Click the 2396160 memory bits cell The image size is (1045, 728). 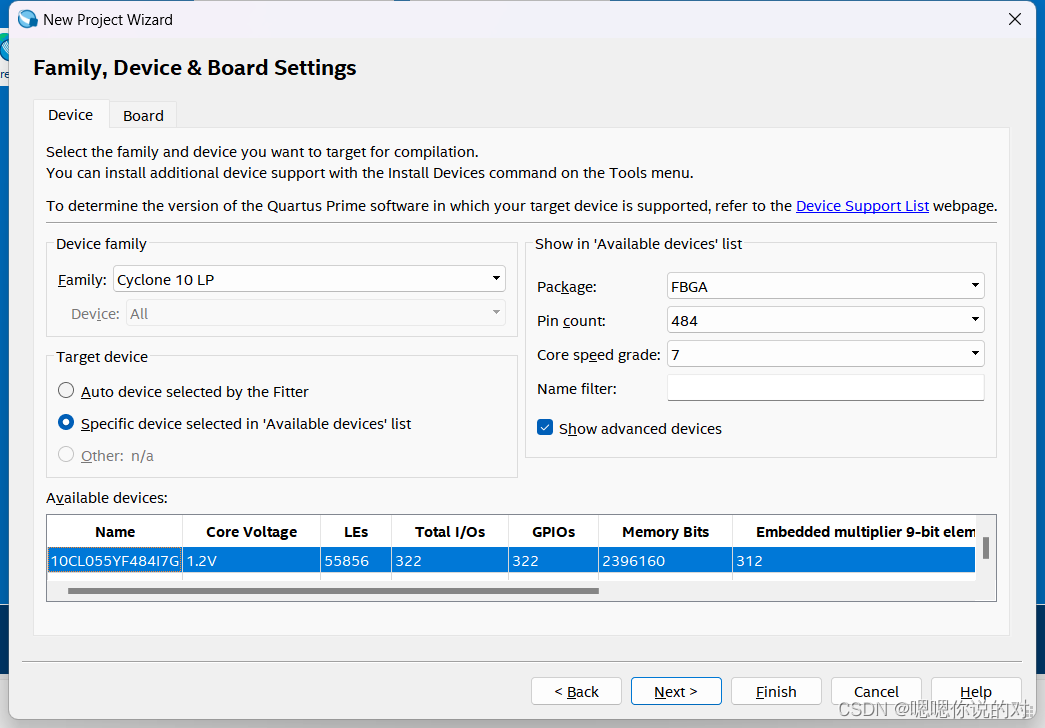[x=665, y=561]
